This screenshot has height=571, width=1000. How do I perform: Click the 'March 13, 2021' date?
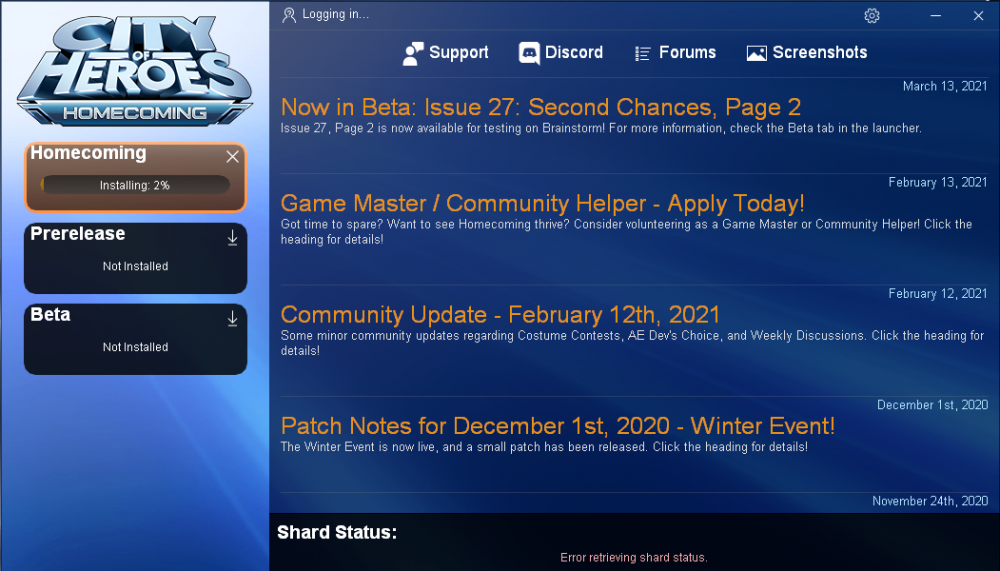click(945, 86)
